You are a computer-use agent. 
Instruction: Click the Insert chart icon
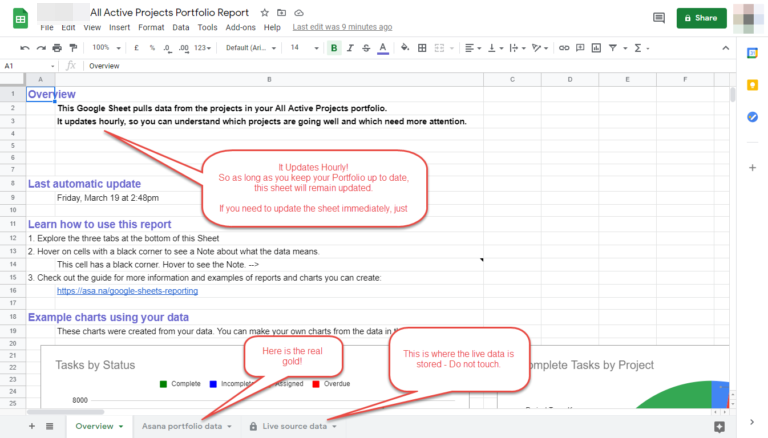(x=596, y=48)
